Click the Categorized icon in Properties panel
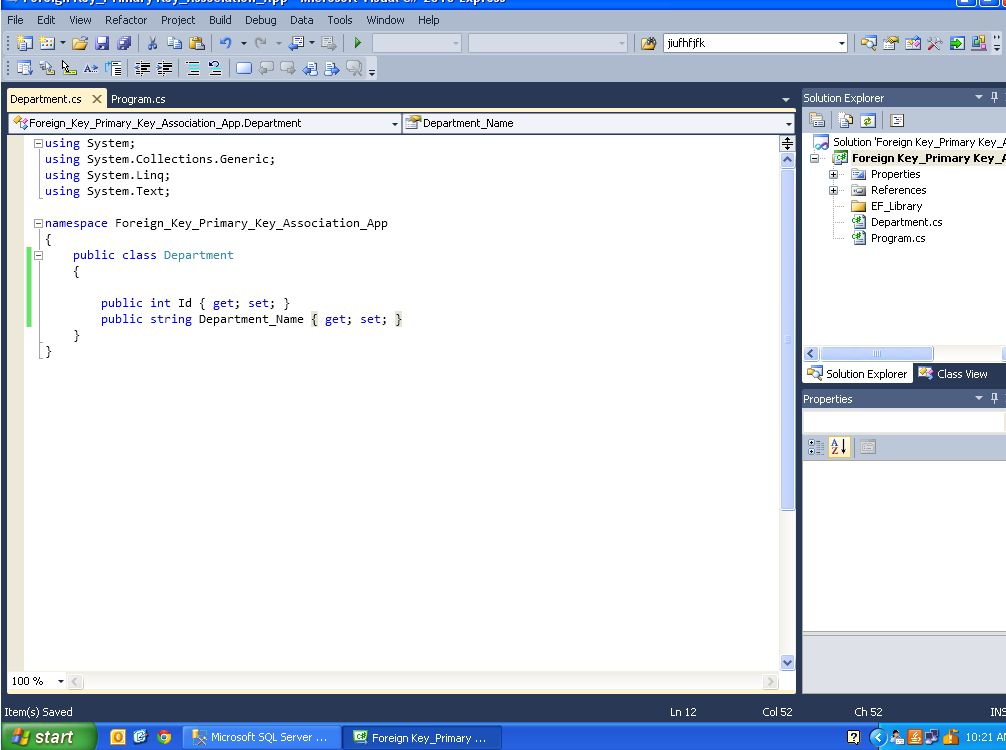 816,447
